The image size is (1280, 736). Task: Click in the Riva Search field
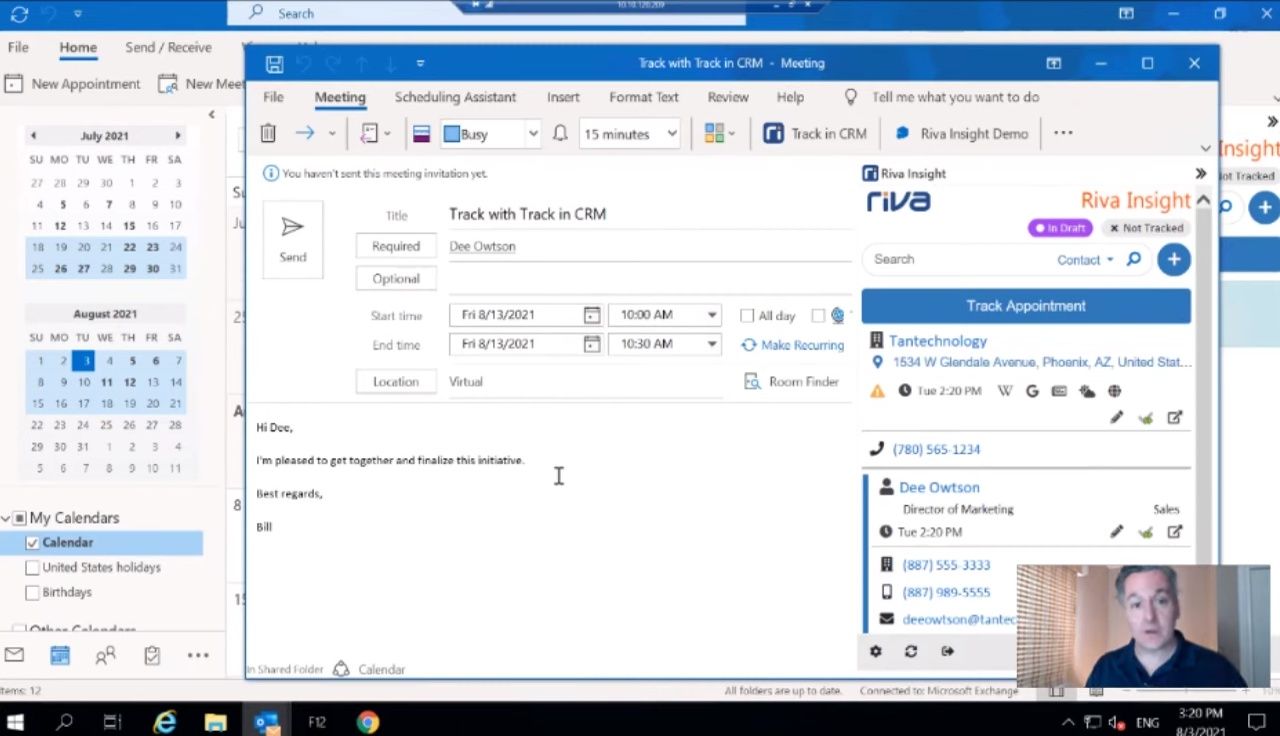point(955,259)
